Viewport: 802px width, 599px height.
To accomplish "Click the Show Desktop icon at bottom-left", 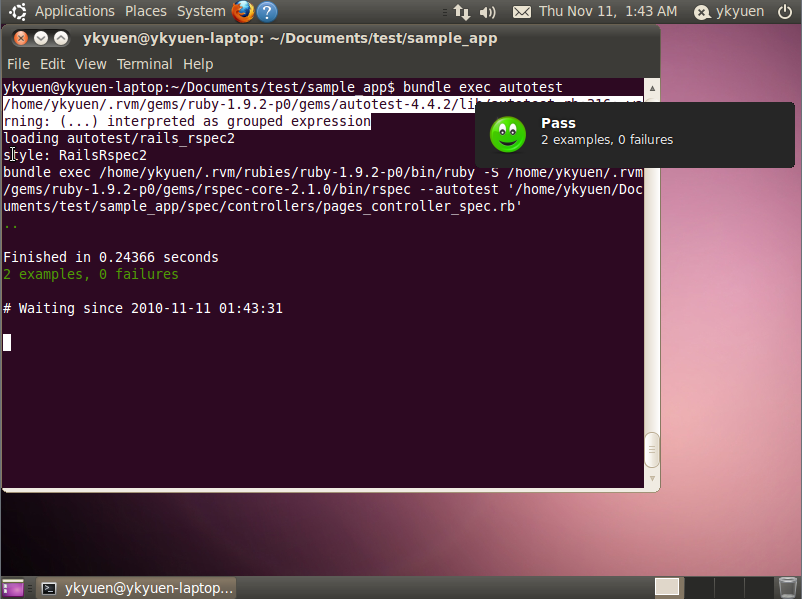I will click(13, 588).
